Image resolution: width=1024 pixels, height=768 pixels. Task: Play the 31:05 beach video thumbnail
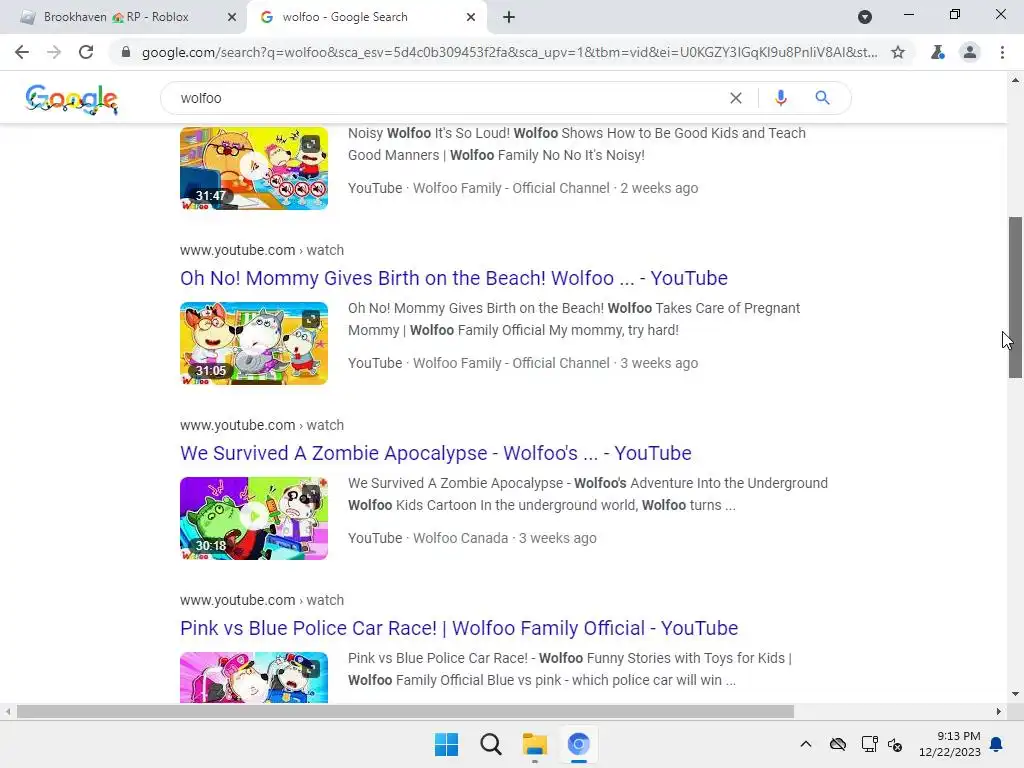coord(254,344)
